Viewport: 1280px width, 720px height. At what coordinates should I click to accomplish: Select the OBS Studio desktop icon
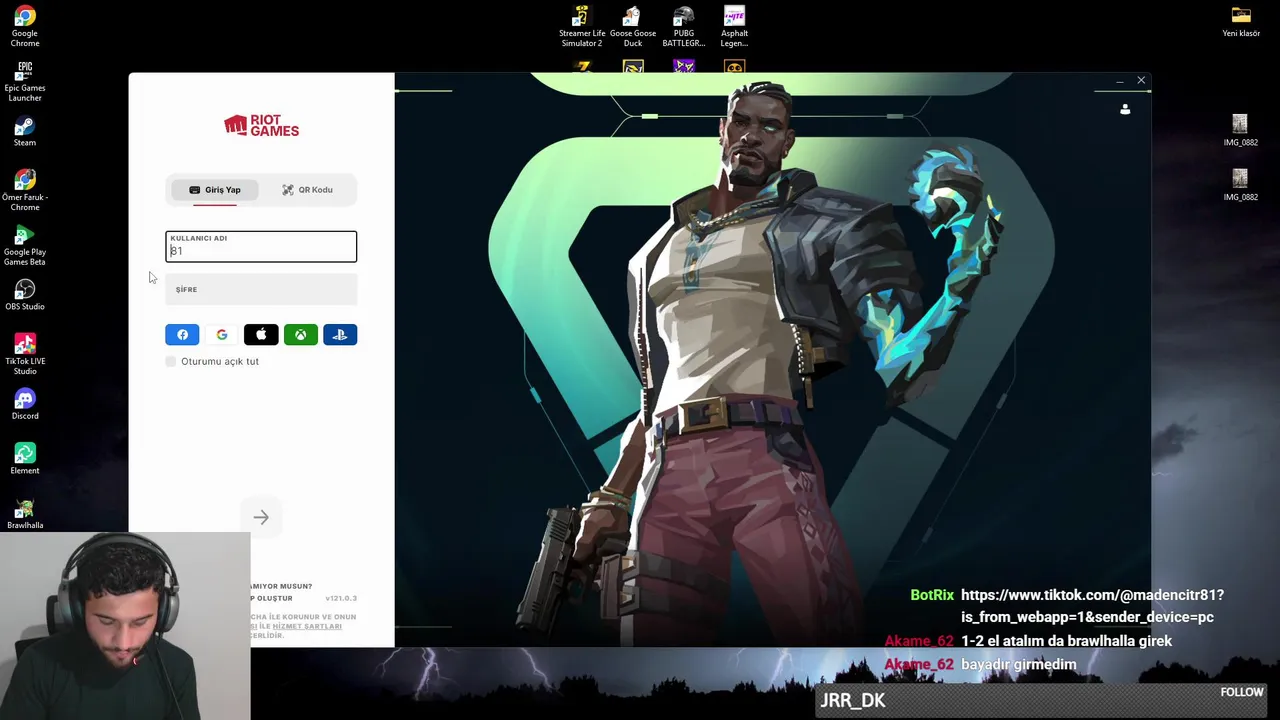[x=25, y=295]
